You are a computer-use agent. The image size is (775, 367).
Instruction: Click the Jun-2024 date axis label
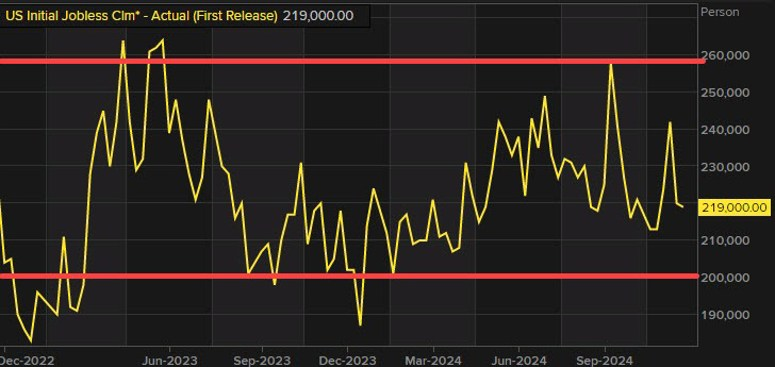[x=519, y=361]
